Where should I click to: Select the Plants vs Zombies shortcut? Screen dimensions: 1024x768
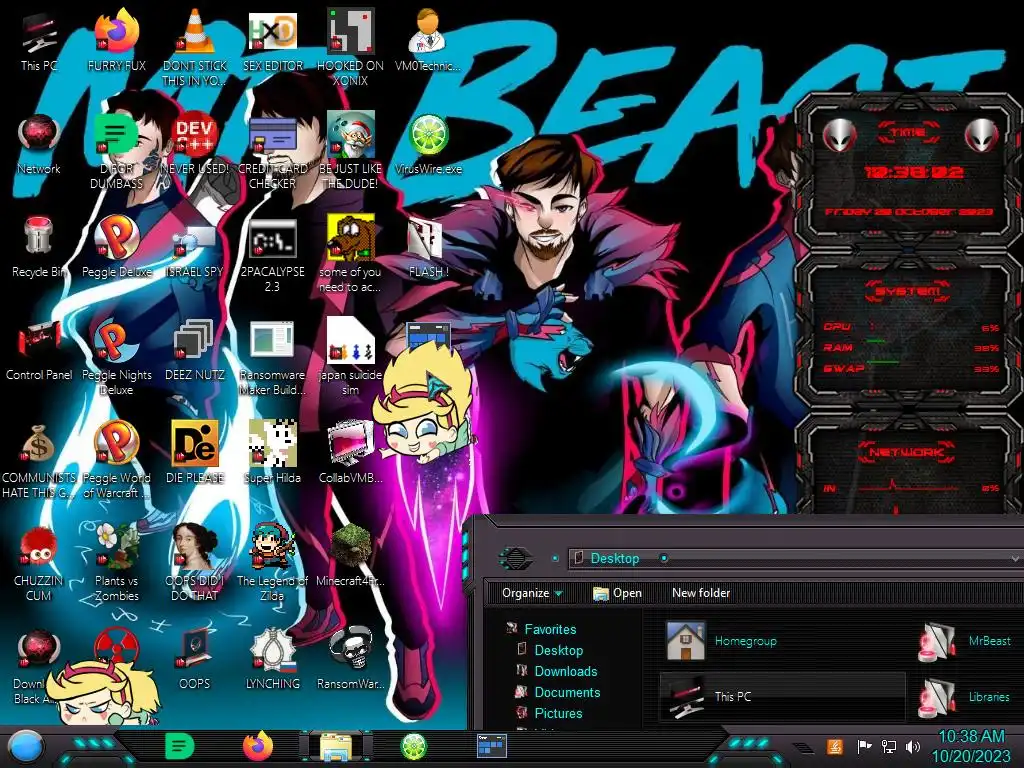pos(116,563)
